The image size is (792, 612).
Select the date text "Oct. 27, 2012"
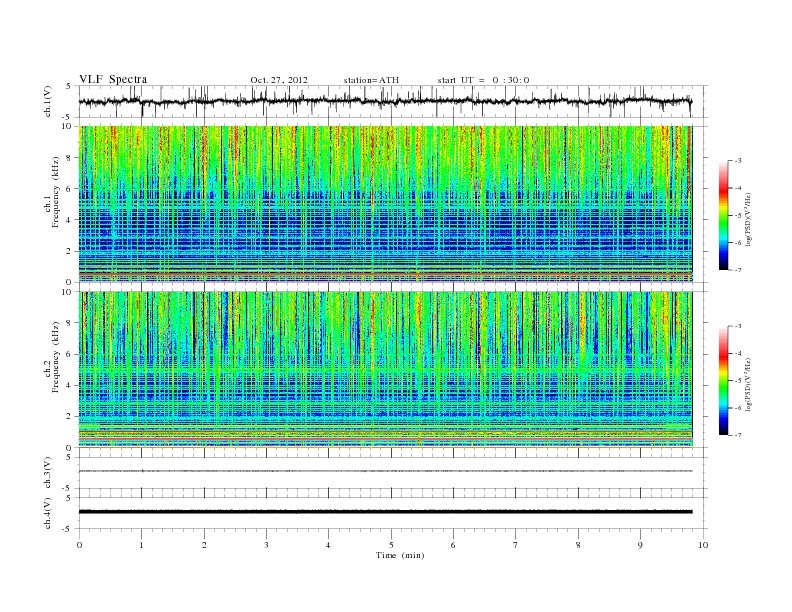tap(279, 80)
